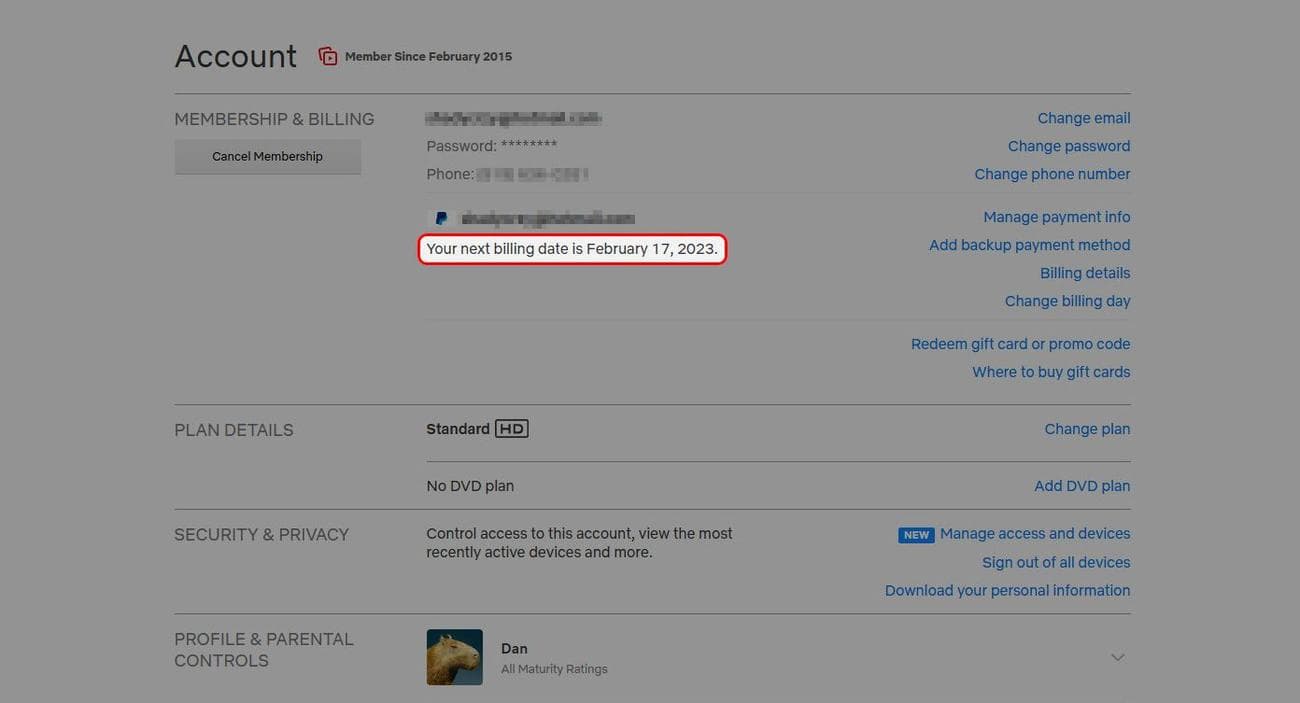Select the Change plan link
Viewport: 1300px width, 703px height.
tap(1087, 429)
